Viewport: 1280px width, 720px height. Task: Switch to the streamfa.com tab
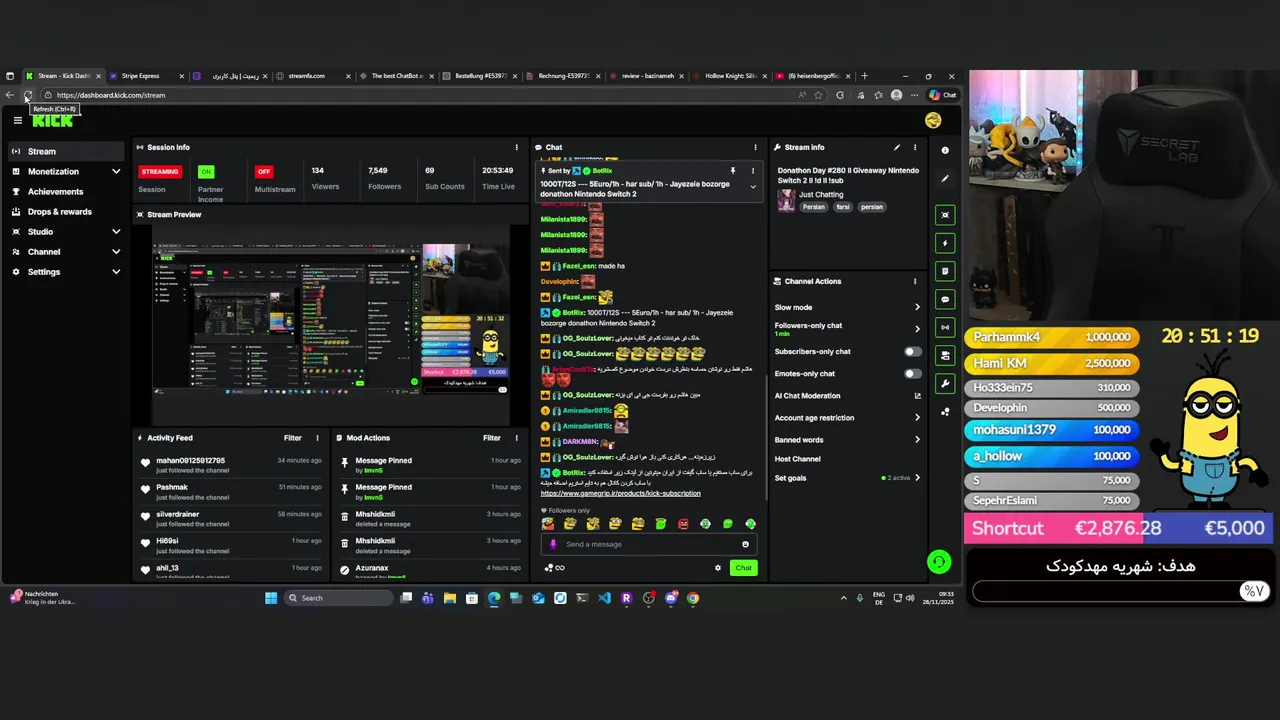(x=314, y=76)
